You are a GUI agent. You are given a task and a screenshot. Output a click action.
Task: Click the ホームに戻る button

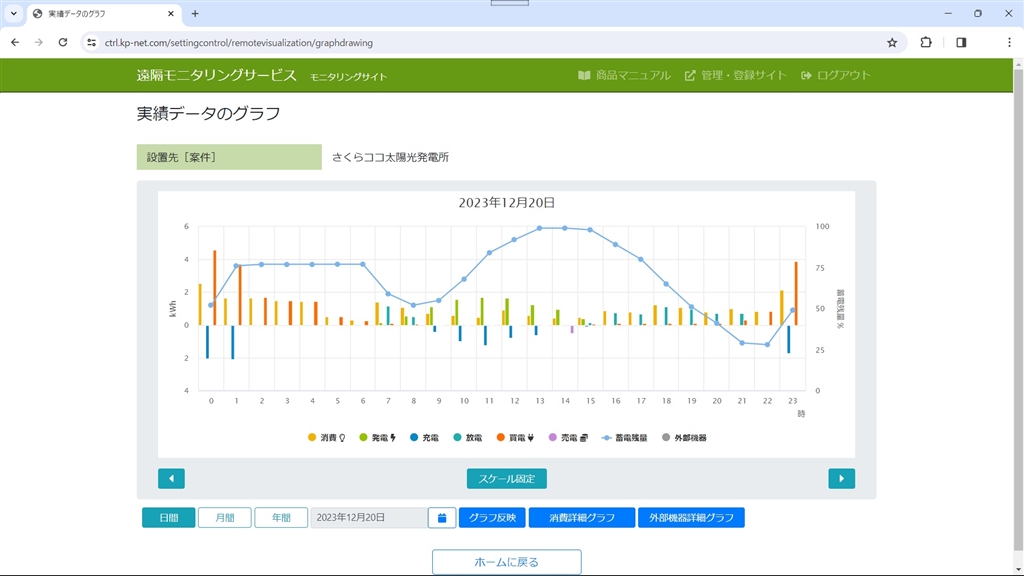(507, 562)
